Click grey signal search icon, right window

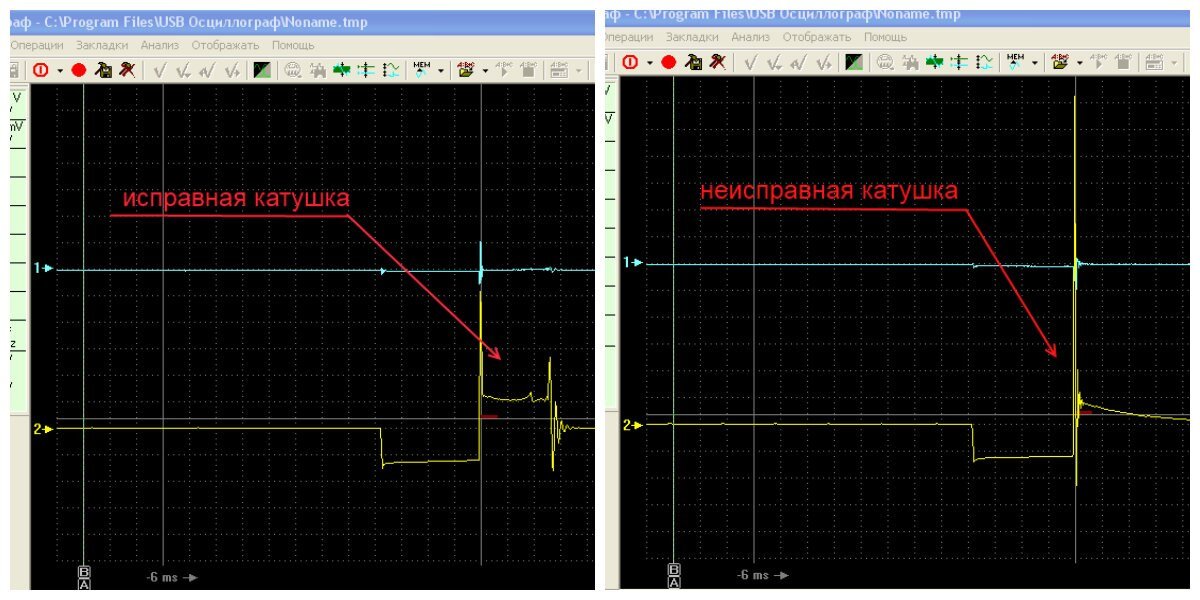coord(910,62)
